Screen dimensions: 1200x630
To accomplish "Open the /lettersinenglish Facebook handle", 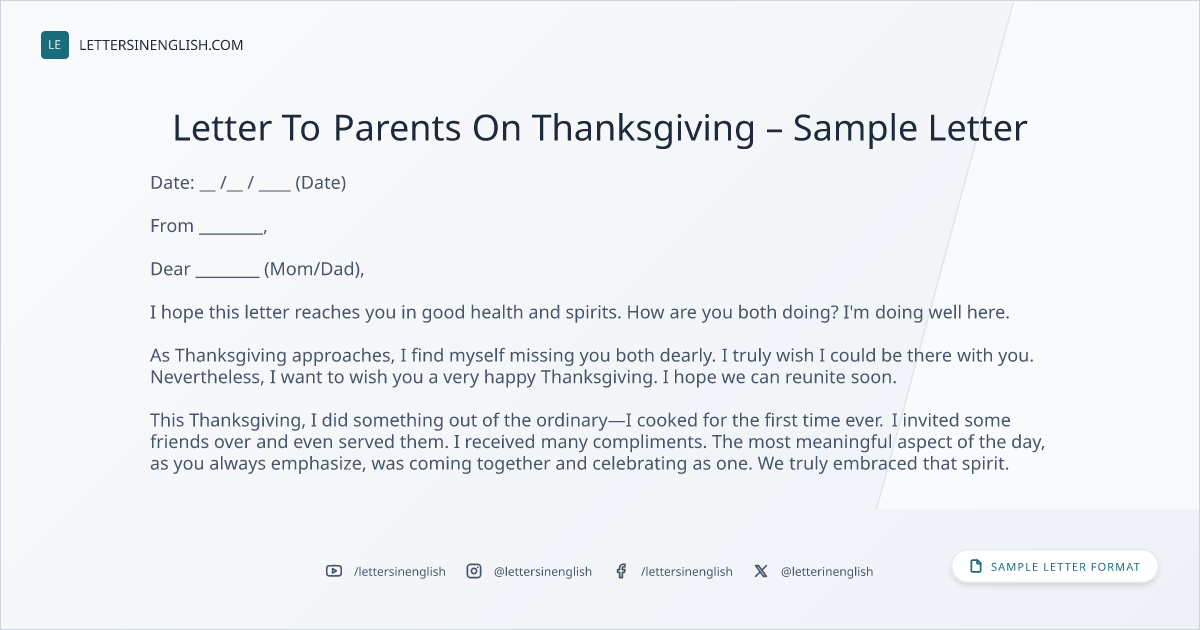I will (x=687, y=571).
